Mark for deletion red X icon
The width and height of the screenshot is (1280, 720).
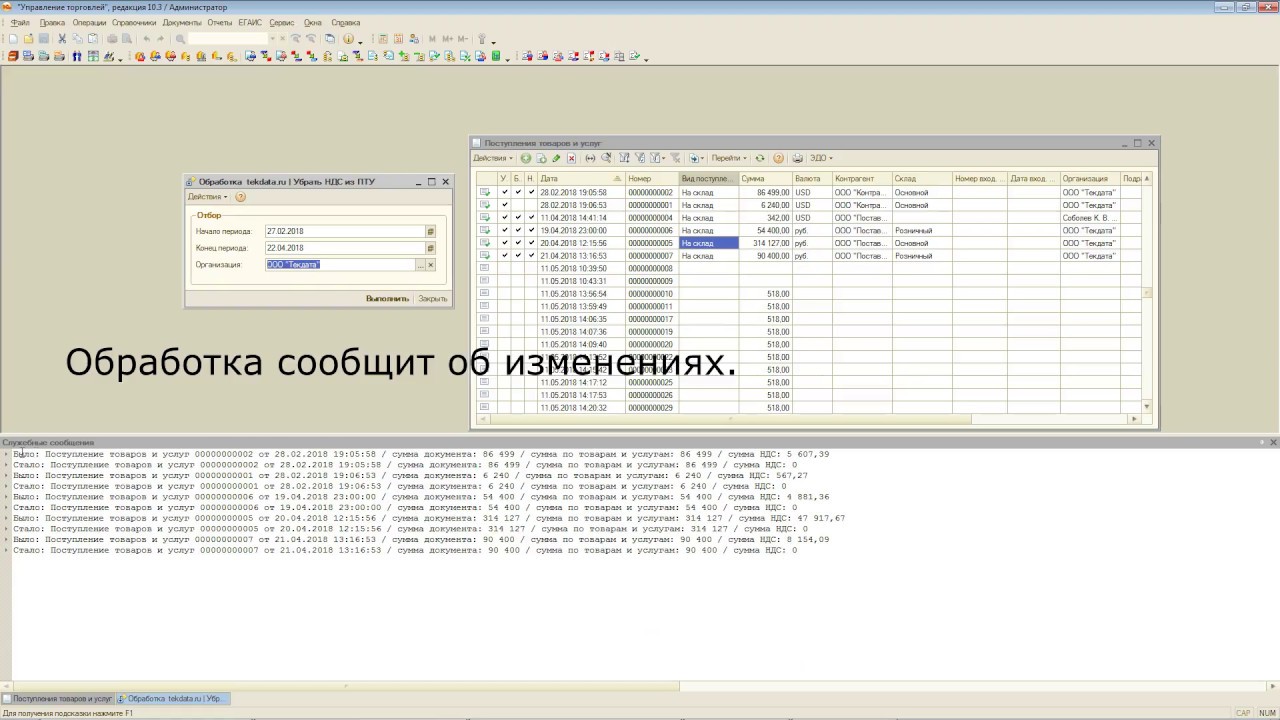(571, 158)
